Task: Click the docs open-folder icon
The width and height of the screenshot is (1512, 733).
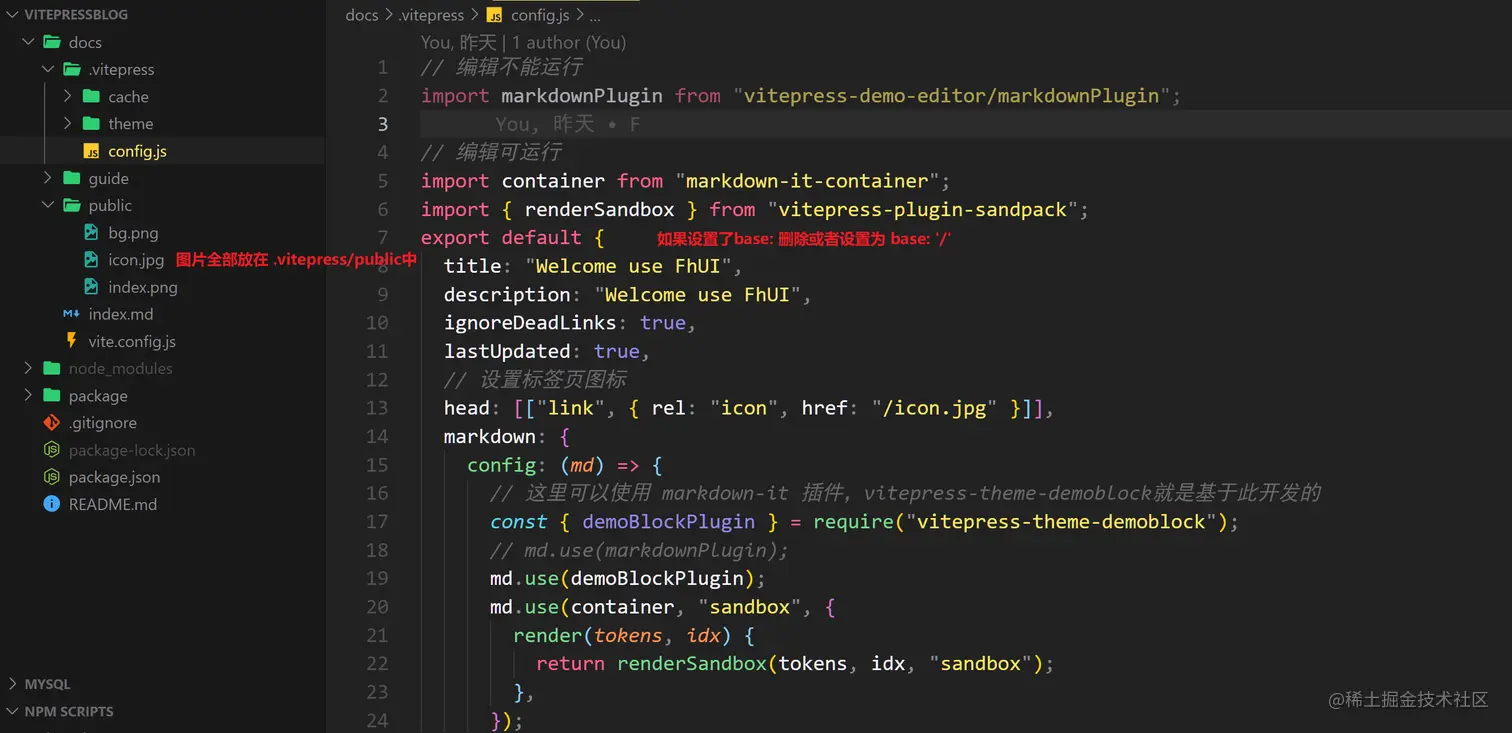Action: pyautogui.click(x=52, y=42)
